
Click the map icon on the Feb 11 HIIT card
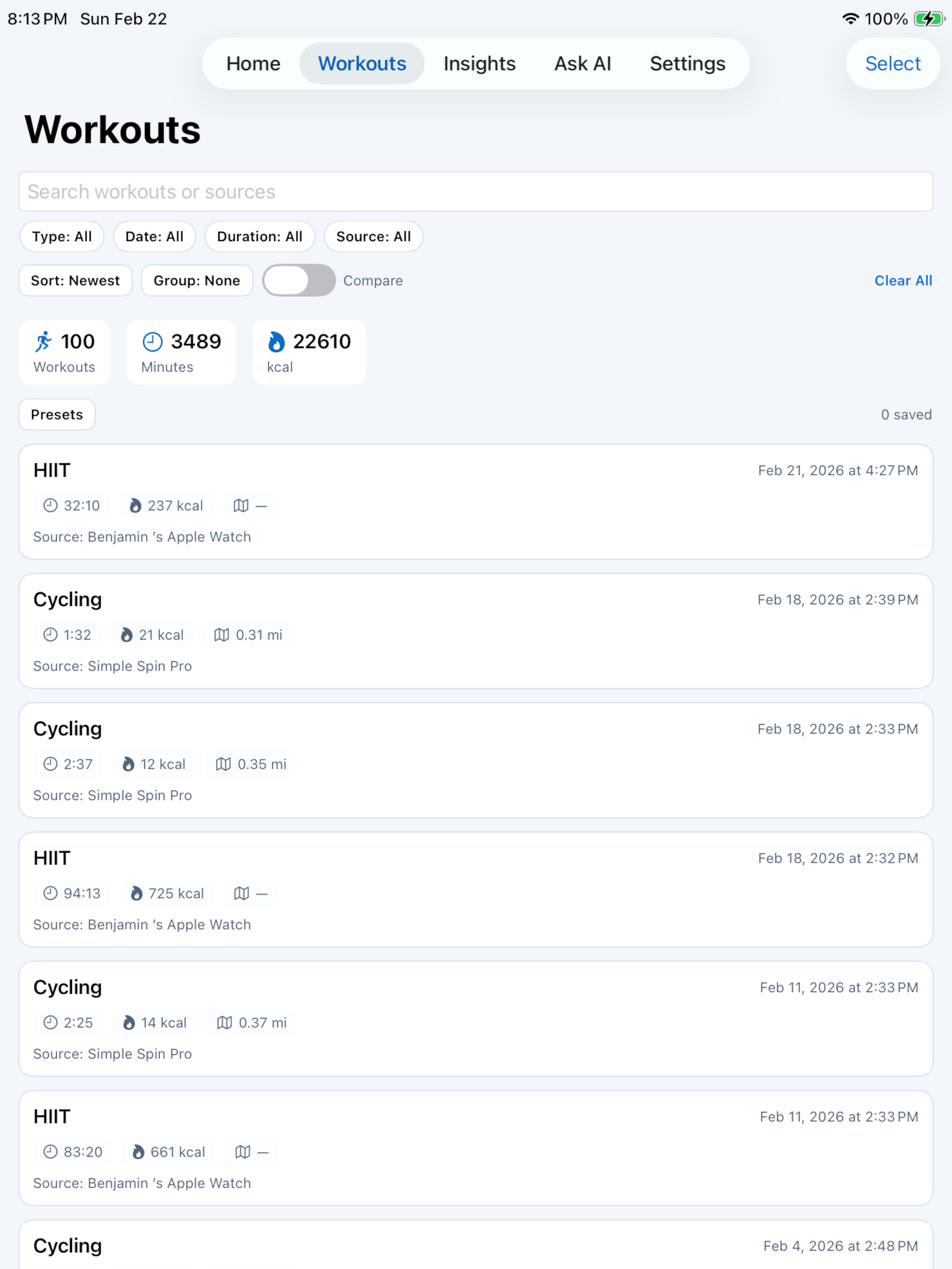click(243, 1152)
